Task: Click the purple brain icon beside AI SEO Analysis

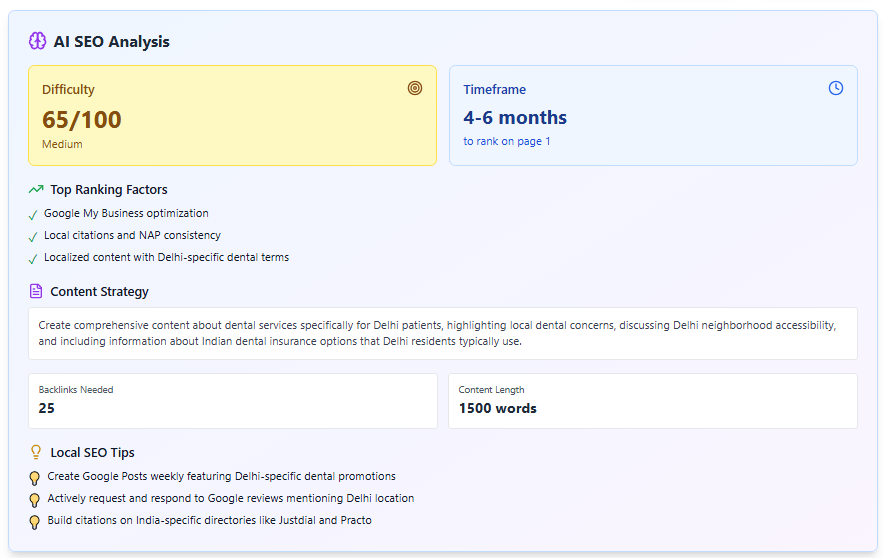Action: [37, 41]
